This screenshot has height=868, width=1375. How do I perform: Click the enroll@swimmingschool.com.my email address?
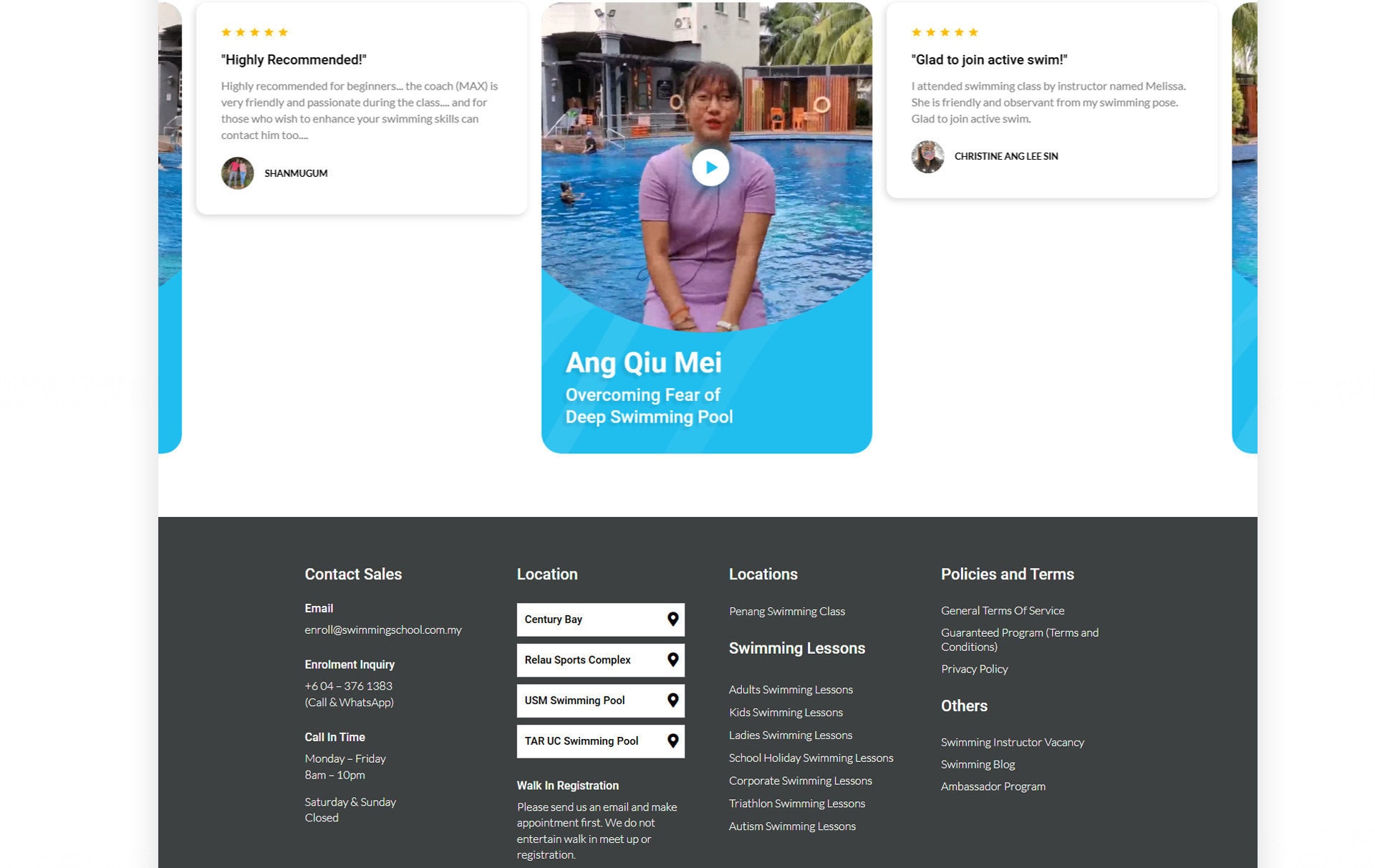pyautogui.click(x=383, y=630)
